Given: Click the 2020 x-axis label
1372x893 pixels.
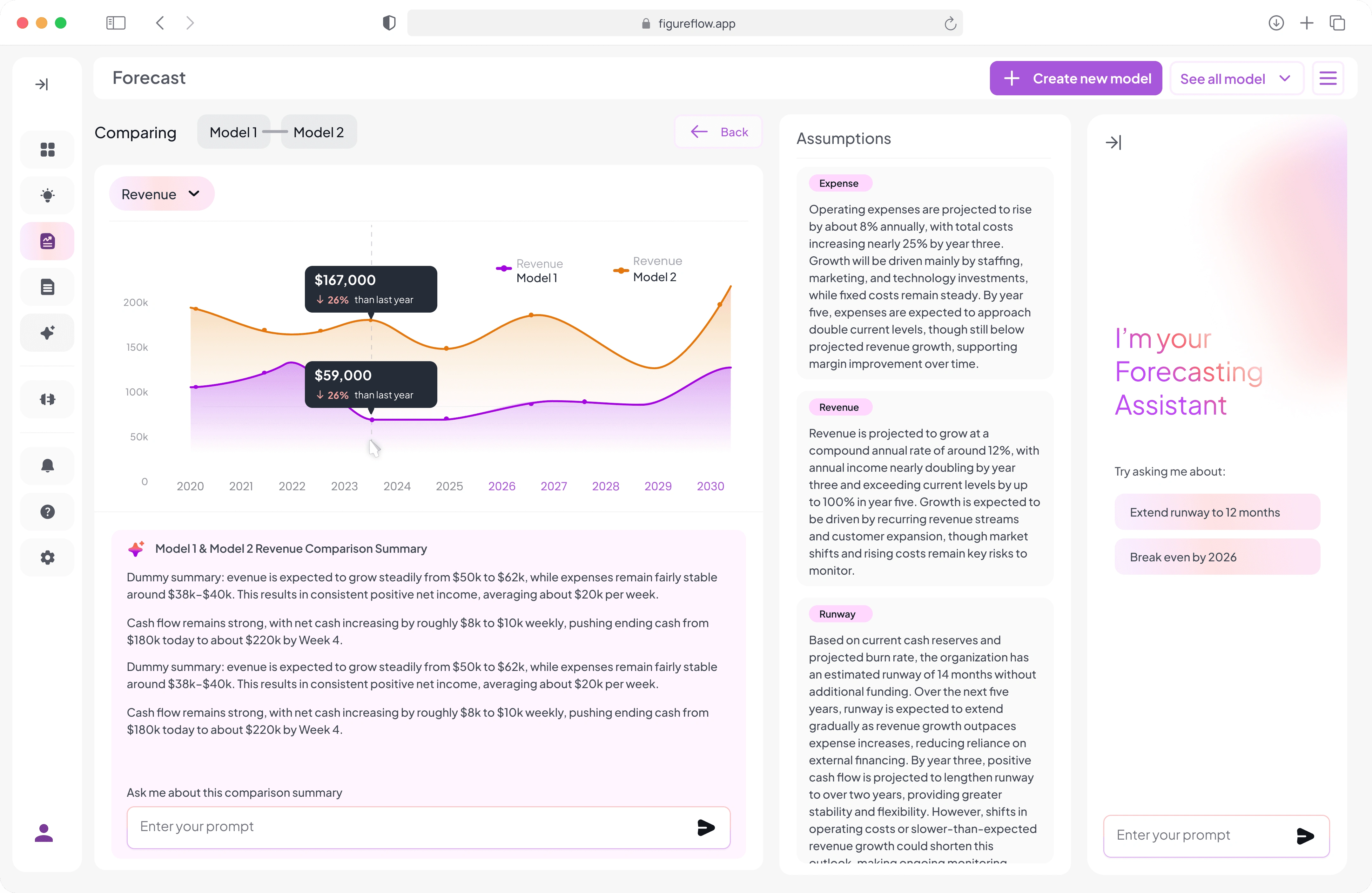Looking at the screenshot, I should (190, 486).
